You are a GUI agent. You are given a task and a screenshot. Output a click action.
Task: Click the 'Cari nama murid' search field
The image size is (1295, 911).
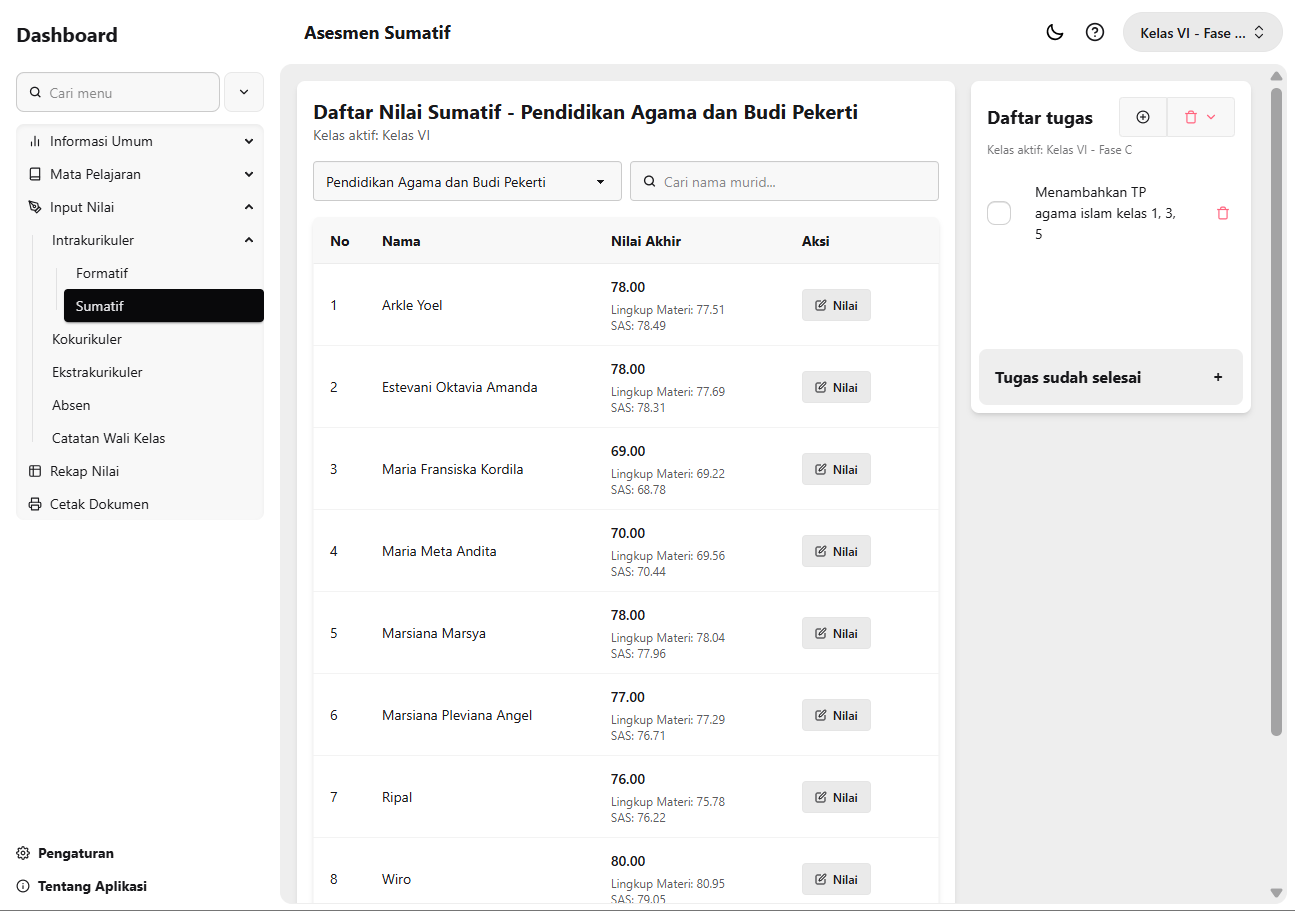click(784, 181)
